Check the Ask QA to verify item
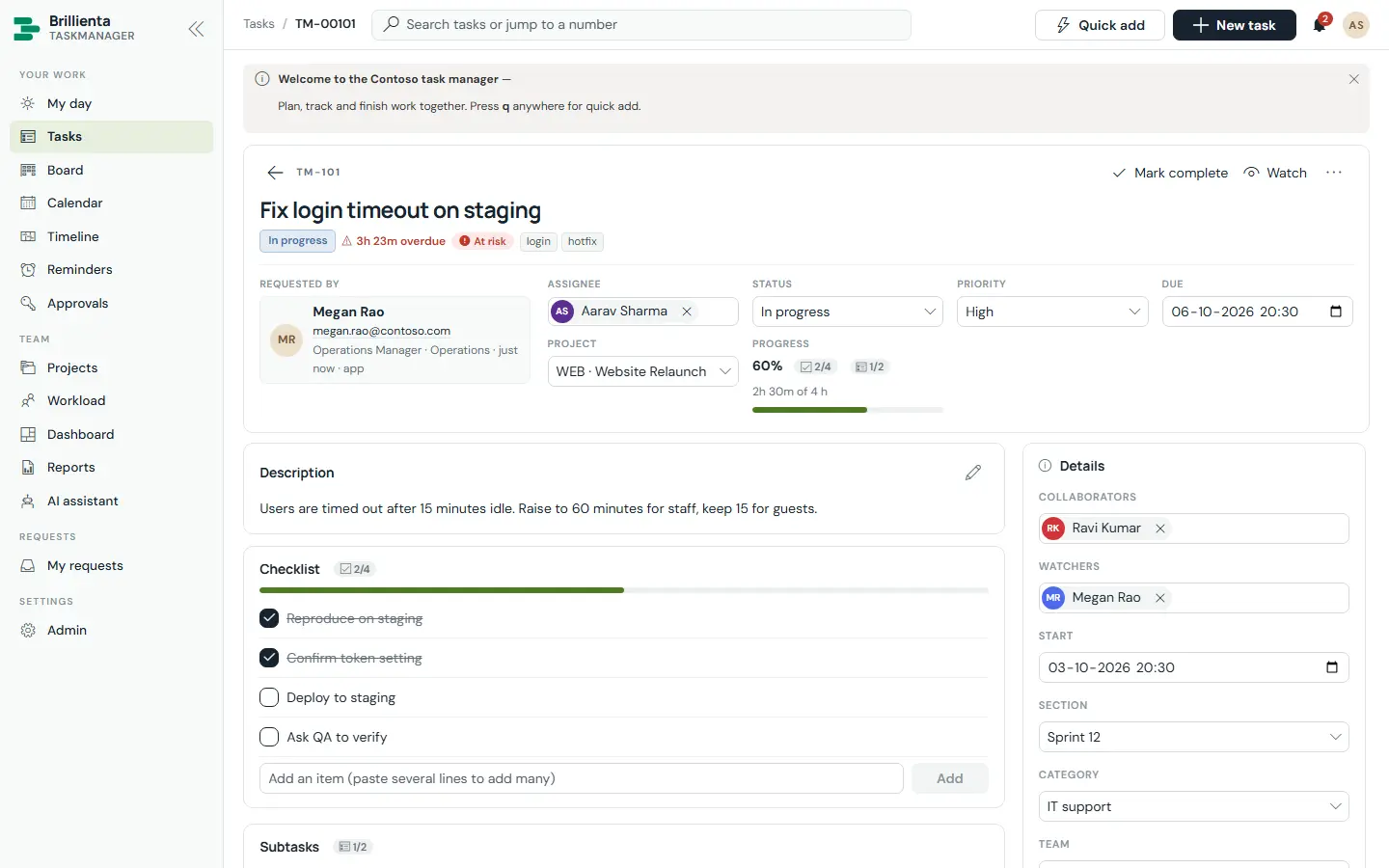 point(269,737)
